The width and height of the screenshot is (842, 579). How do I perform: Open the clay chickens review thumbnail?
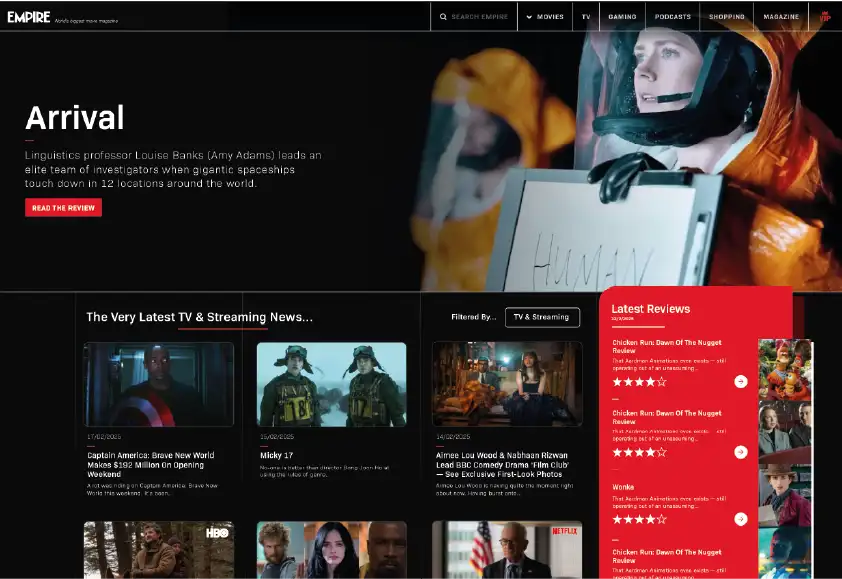(785, 370)
